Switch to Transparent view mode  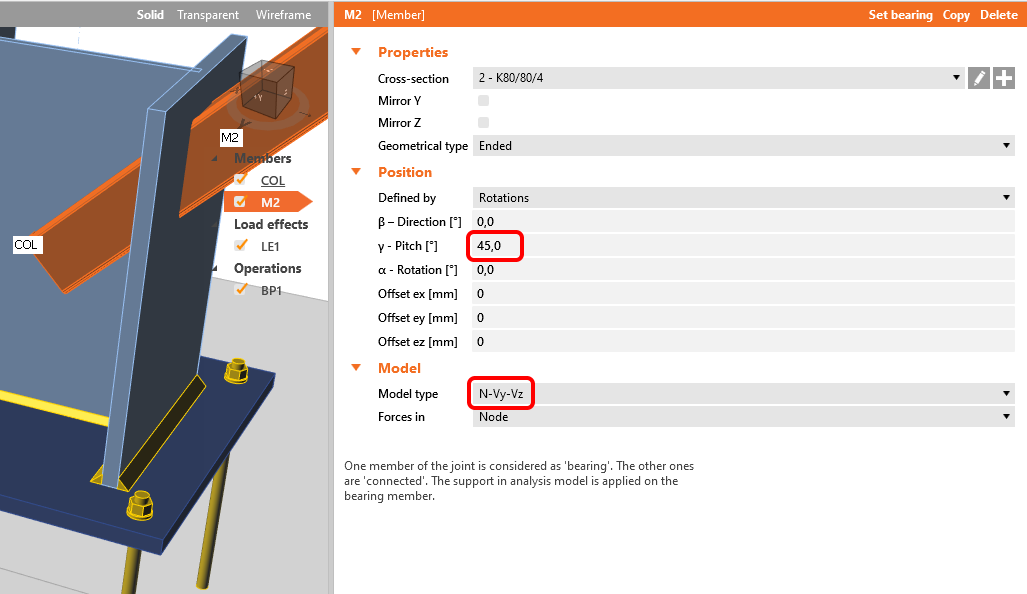(208, 14)
